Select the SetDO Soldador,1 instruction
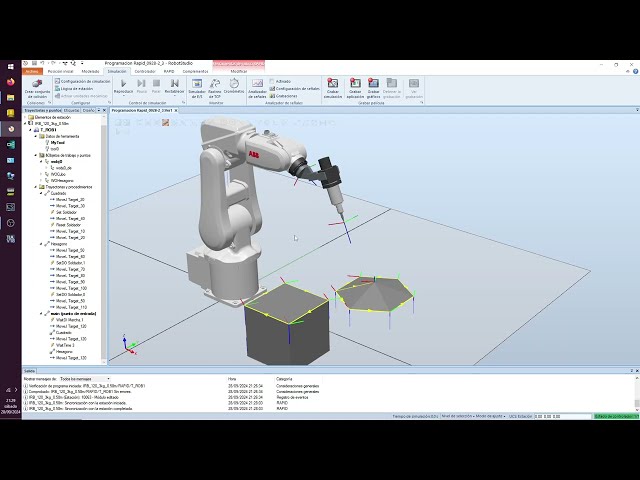The image size is (640, 480). pyautogui.click(x=70, y=263)
